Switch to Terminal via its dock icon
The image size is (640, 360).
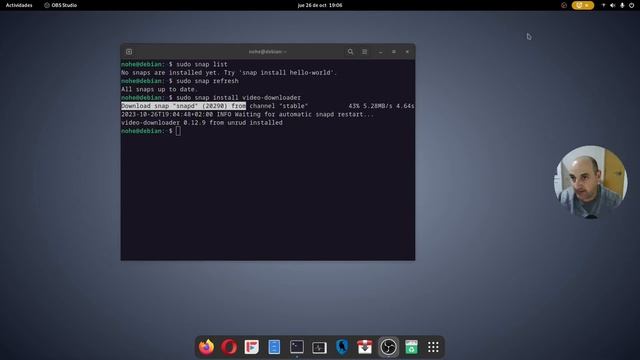click(297, 347)
